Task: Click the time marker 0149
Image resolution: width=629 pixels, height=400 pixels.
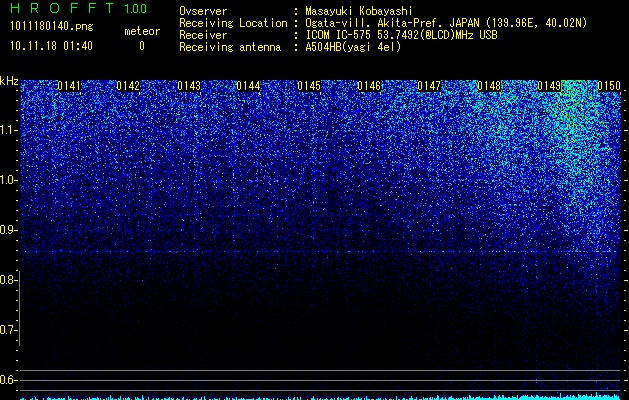Action: [549, 86]
